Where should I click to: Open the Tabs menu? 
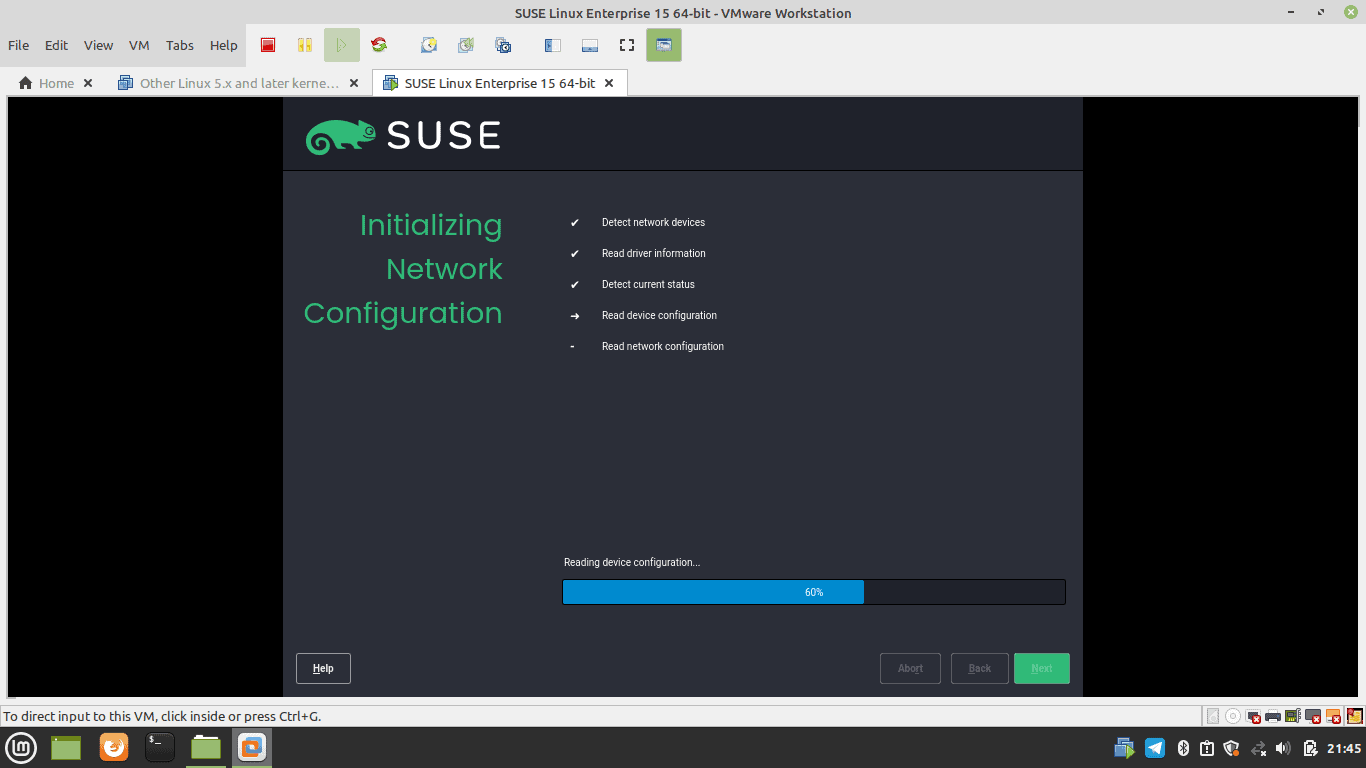pos(180,45)
